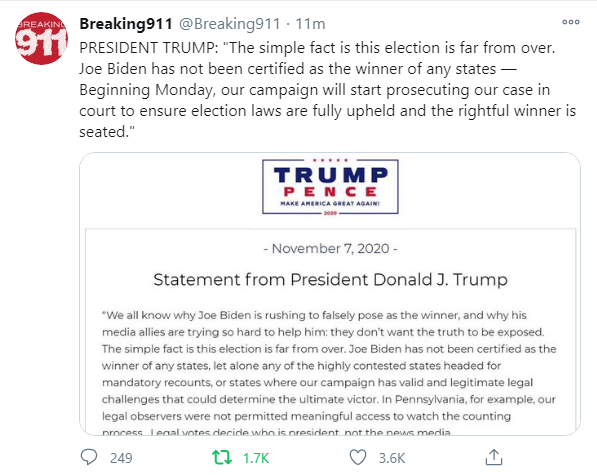Click the green retweet arrows icon
This screenshot has width=597, height=475.
pos(222,457)
